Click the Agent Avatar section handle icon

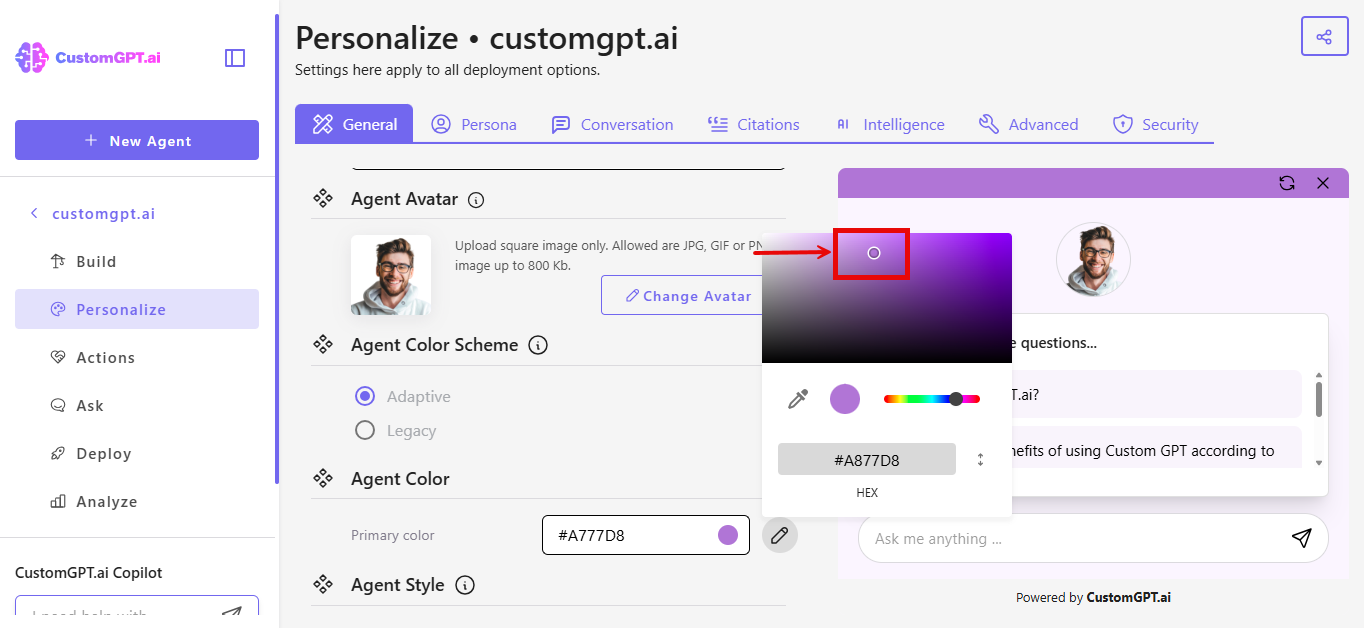tap(323, 198)
